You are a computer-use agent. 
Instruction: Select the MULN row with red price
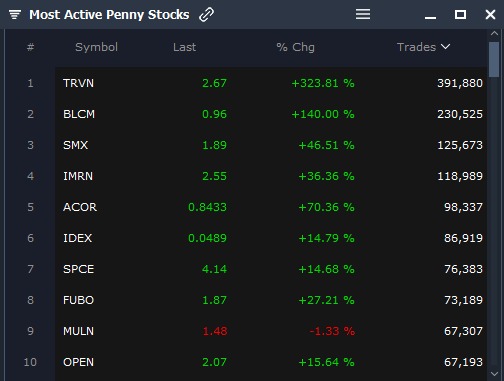point(271,331)
